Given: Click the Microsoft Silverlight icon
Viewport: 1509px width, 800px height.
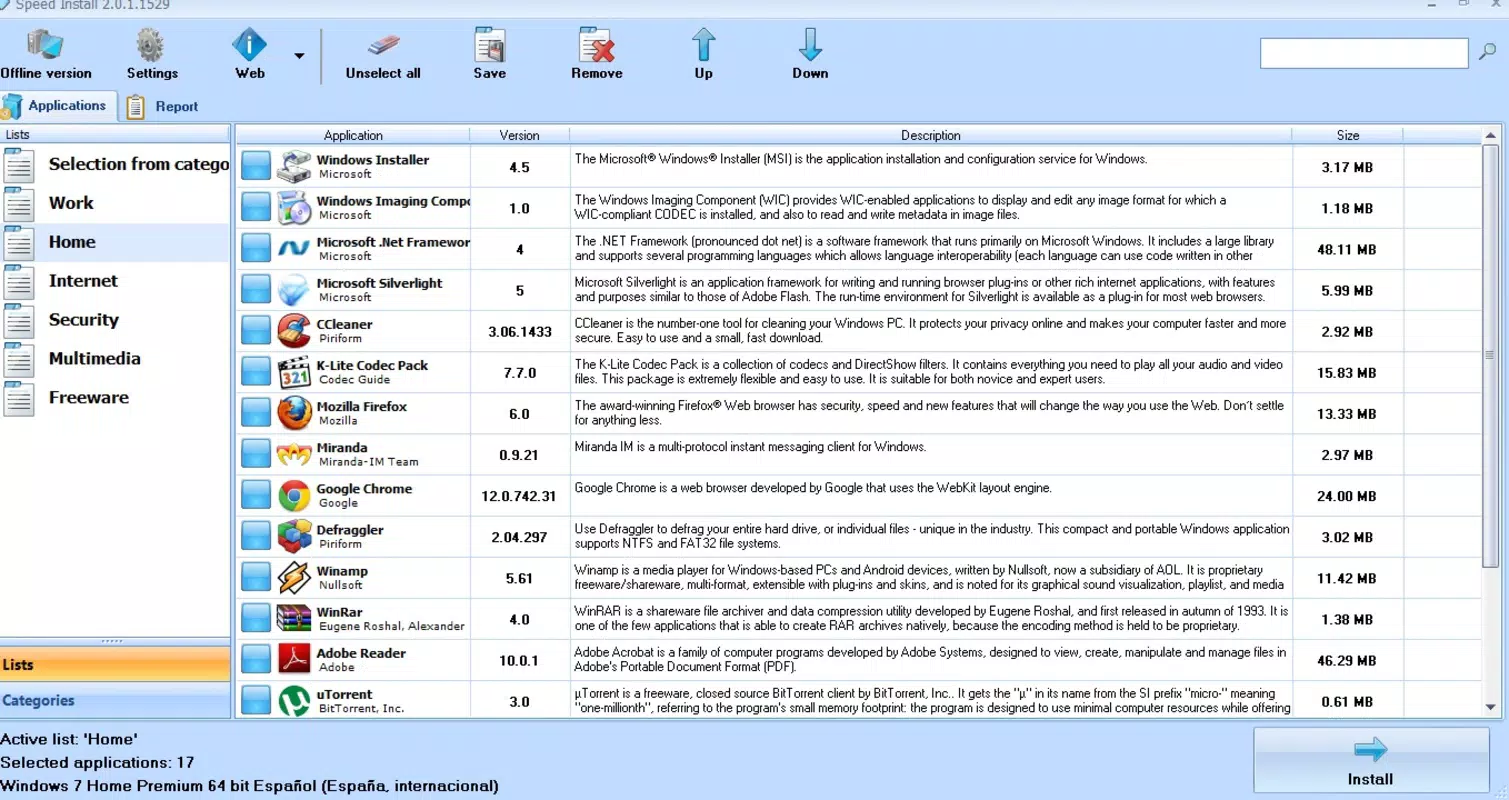Looking at the screenshot, I should coord(294,290).
